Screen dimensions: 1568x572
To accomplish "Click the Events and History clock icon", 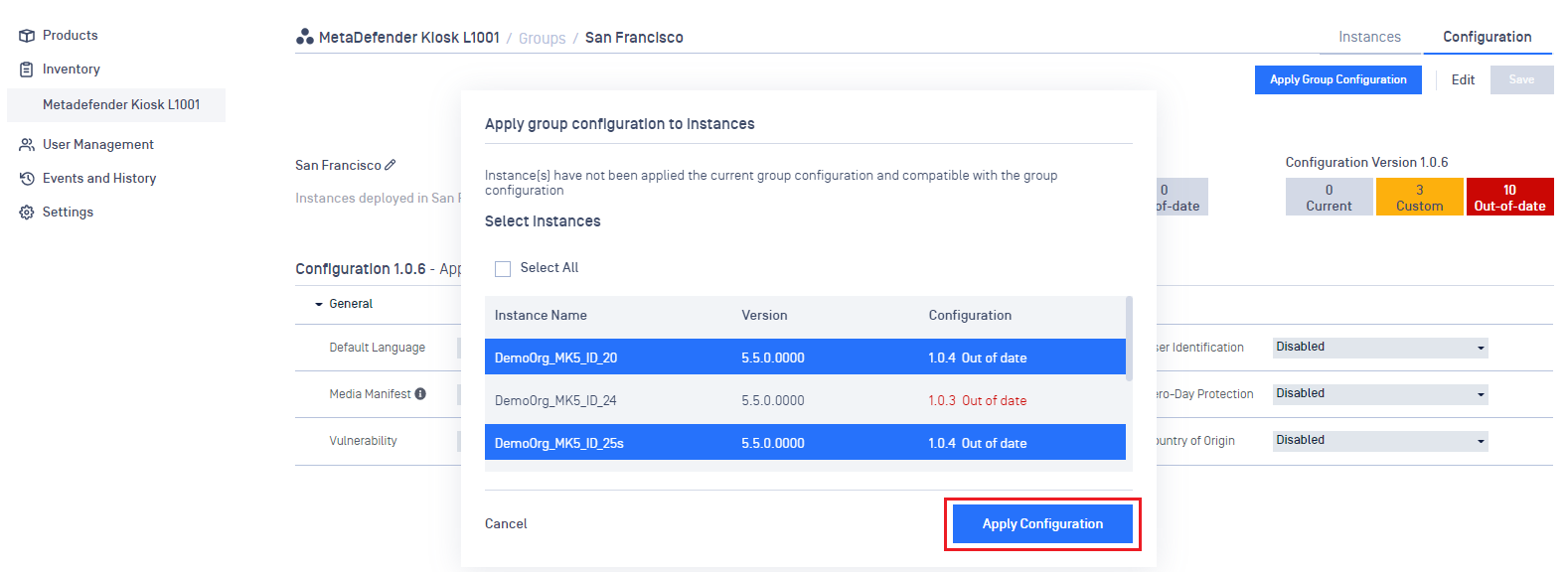I will point(27,179).
